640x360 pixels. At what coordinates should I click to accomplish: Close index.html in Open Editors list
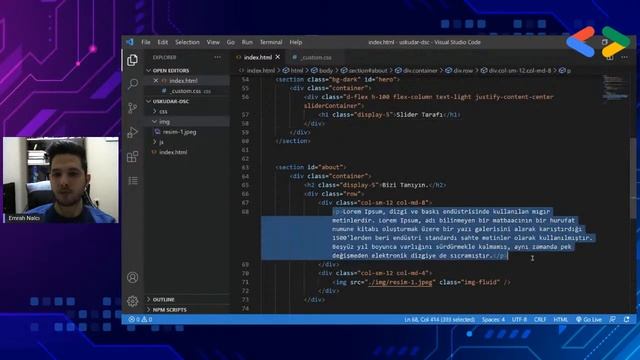pos(156,81)
